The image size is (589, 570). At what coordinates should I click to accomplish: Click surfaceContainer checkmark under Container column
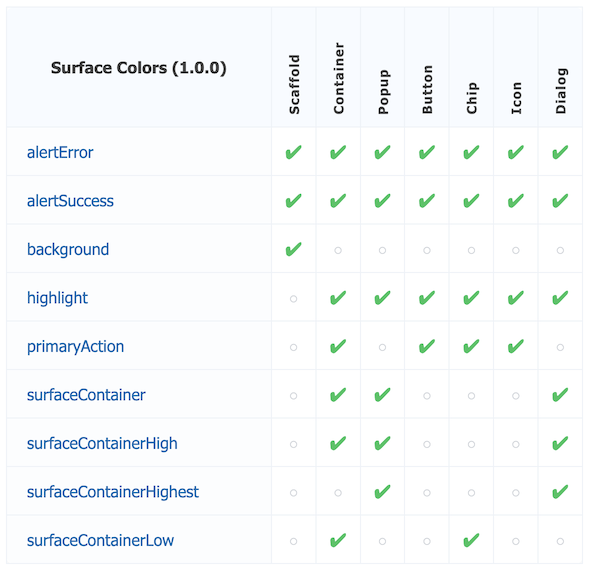(x=338, y=395)
